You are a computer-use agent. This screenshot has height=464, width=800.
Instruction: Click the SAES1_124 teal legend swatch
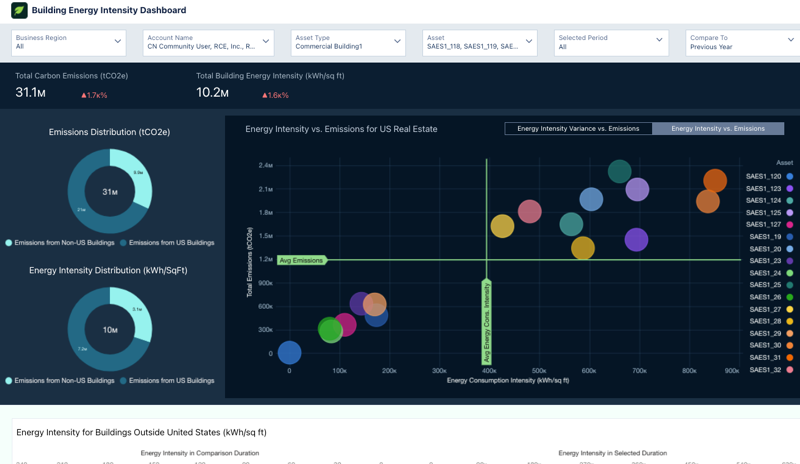pyautogui.click(x=789, y=201)
